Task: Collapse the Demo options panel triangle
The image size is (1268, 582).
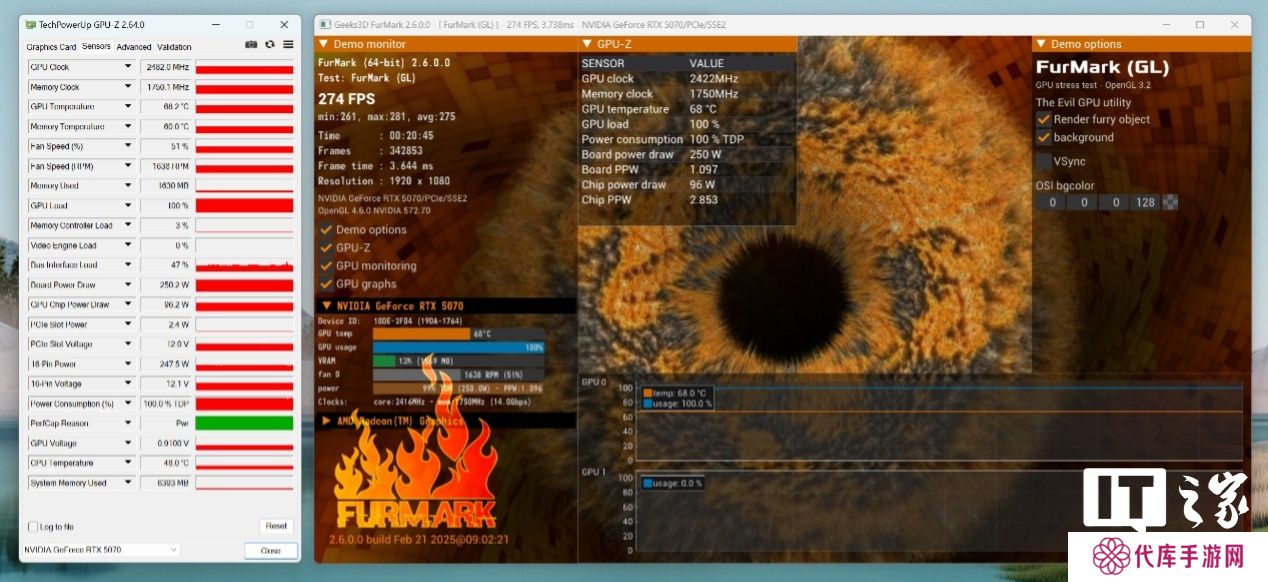Action: point(1041,44)
